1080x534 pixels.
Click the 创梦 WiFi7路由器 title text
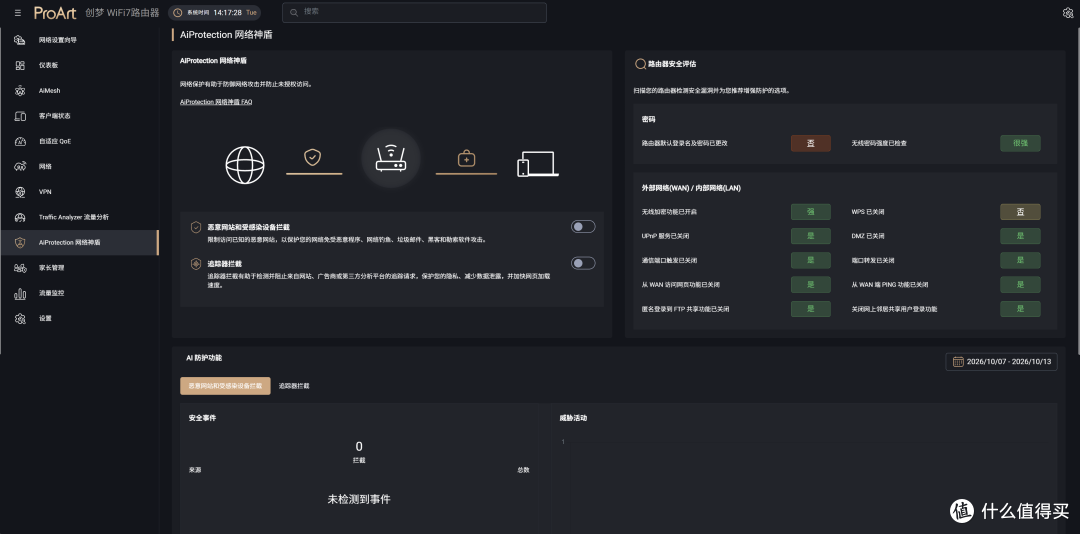122,12
